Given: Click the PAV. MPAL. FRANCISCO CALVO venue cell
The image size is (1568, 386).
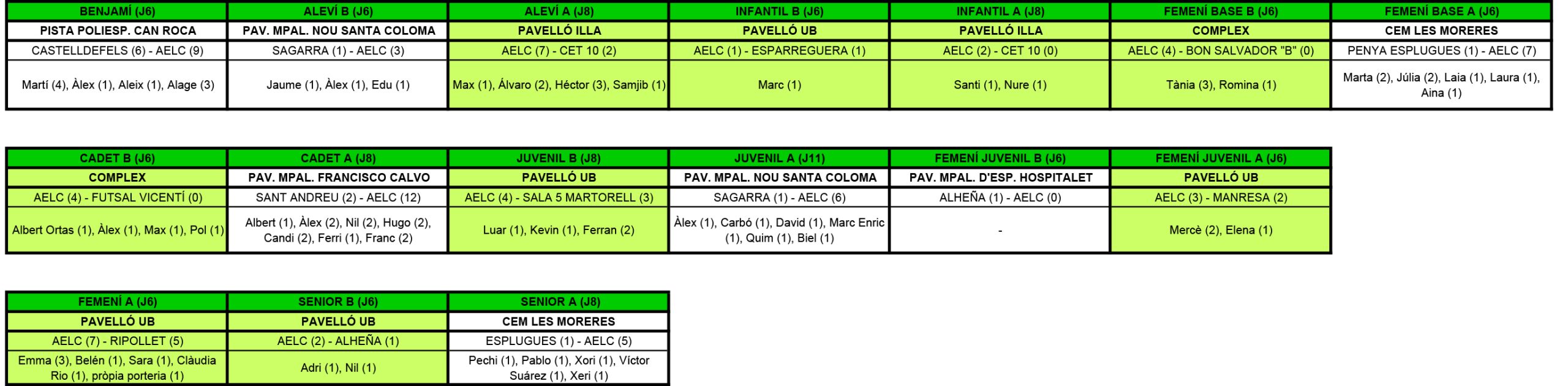Looking at the screenshot, I should coord(338,177).
